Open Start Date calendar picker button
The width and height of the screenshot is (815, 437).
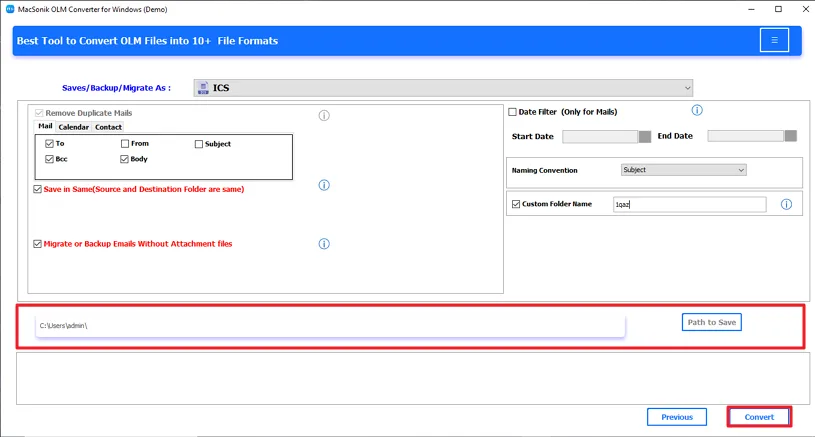[645, 136]
